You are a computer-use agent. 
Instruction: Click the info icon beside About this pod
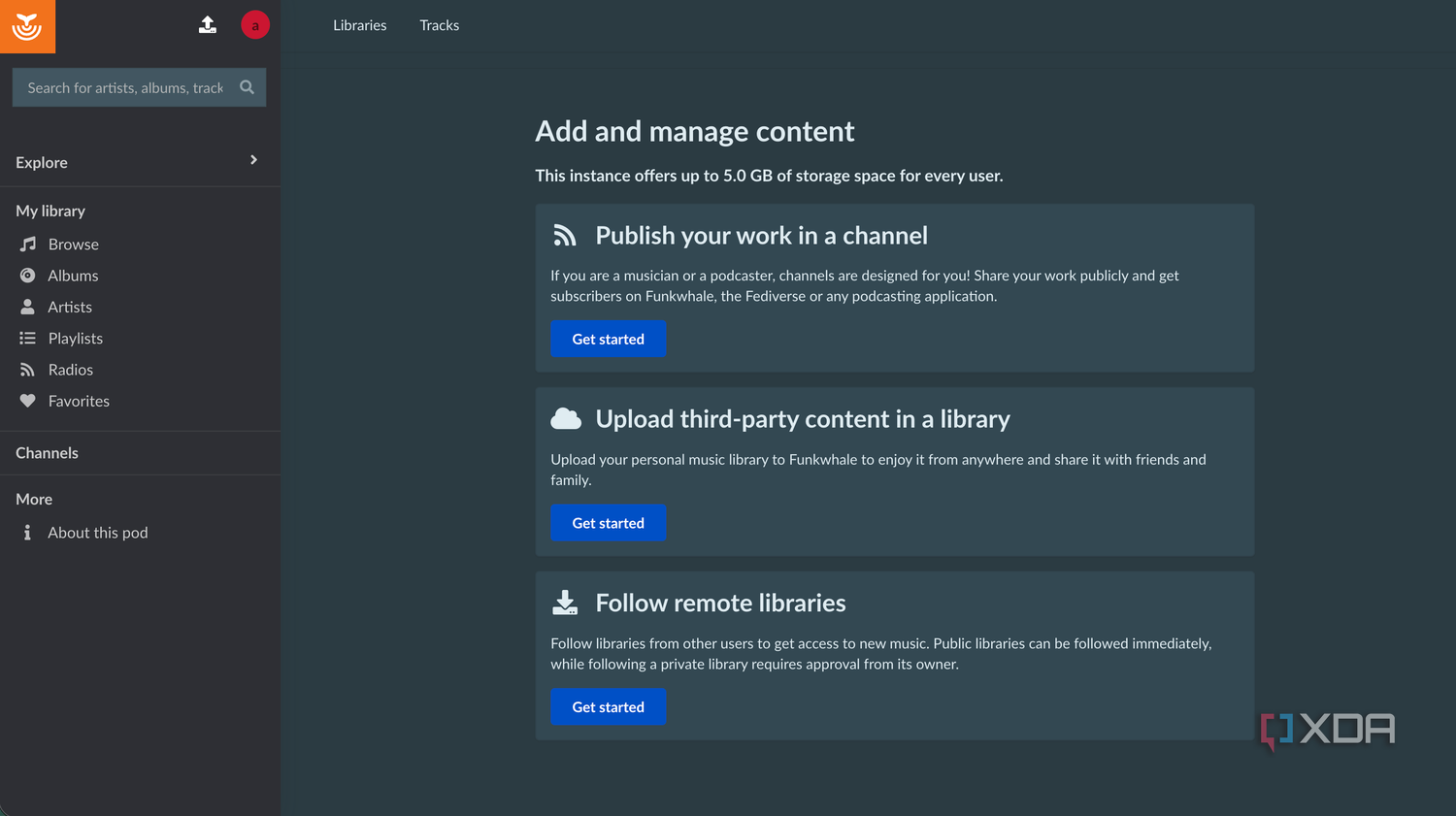pos(27,533)
